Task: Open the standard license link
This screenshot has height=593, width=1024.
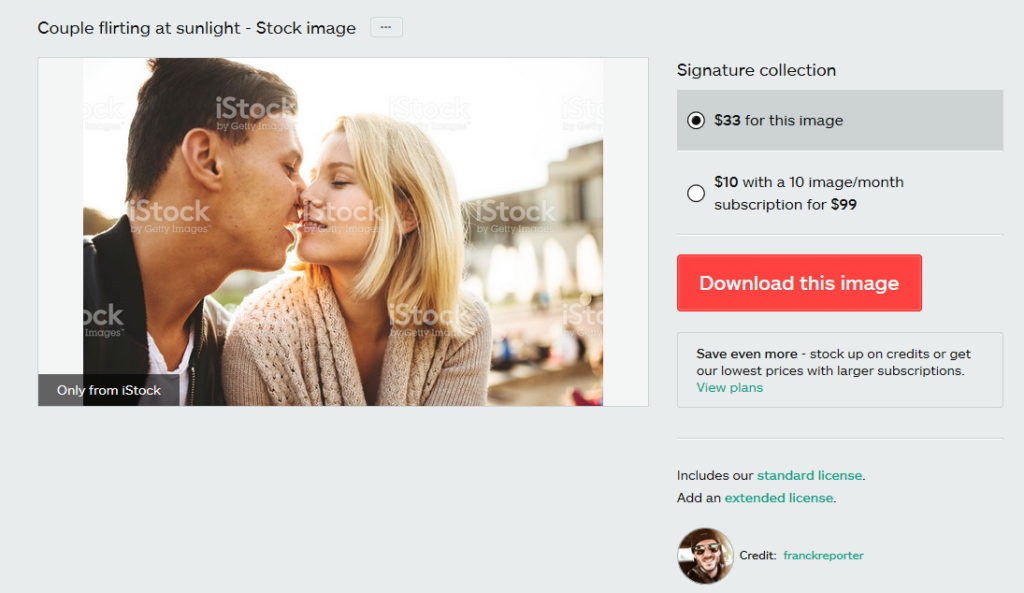Action: point(809,476)
